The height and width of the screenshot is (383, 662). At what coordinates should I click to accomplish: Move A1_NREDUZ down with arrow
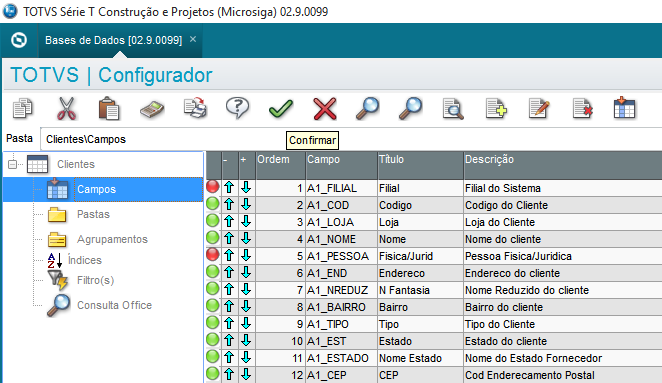[x=246, y=289]
